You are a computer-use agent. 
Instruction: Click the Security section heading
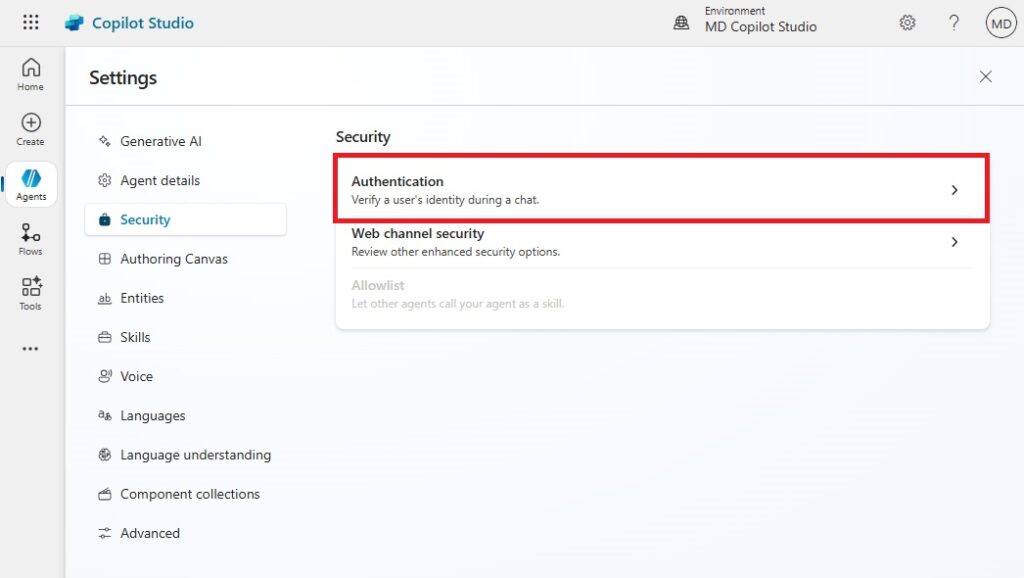pos(363,136)
